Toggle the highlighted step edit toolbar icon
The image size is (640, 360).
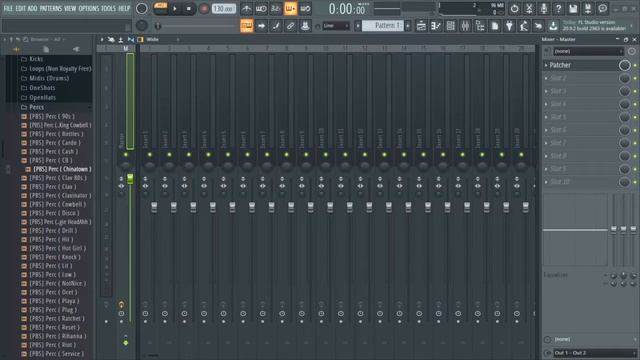247,26
